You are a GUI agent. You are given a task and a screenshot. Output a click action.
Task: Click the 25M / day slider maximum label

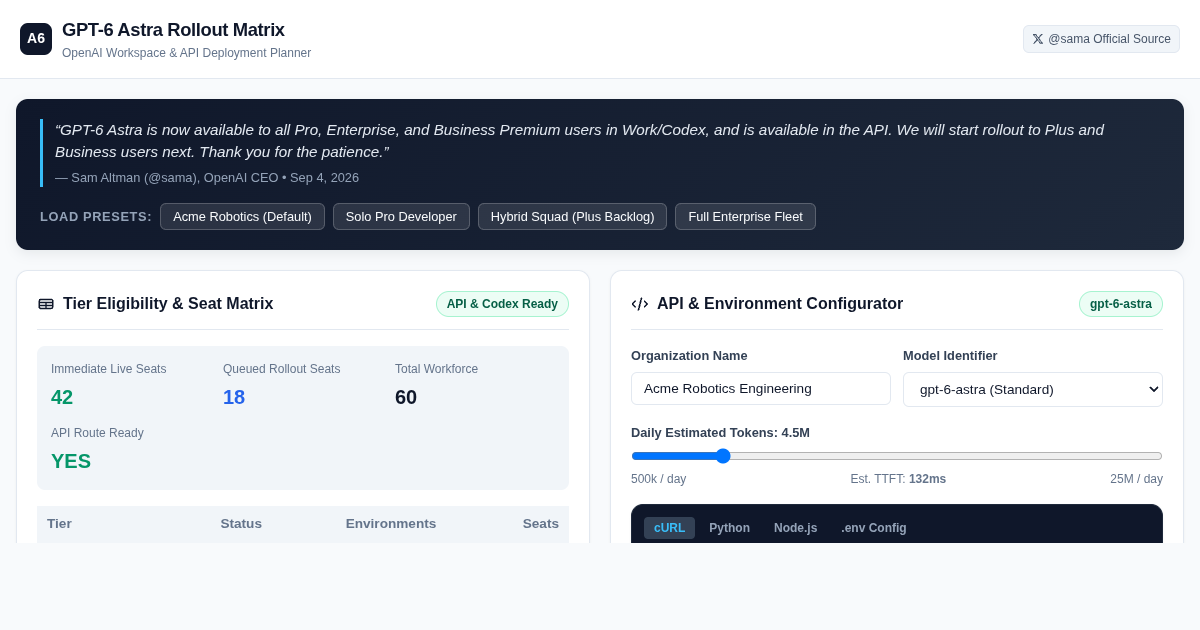point(1136,479)
